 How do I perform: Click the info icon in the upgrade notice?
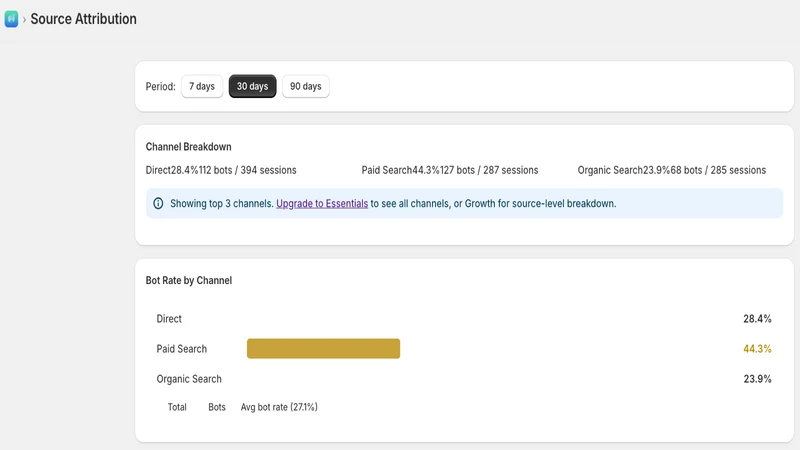coord(158,203)
